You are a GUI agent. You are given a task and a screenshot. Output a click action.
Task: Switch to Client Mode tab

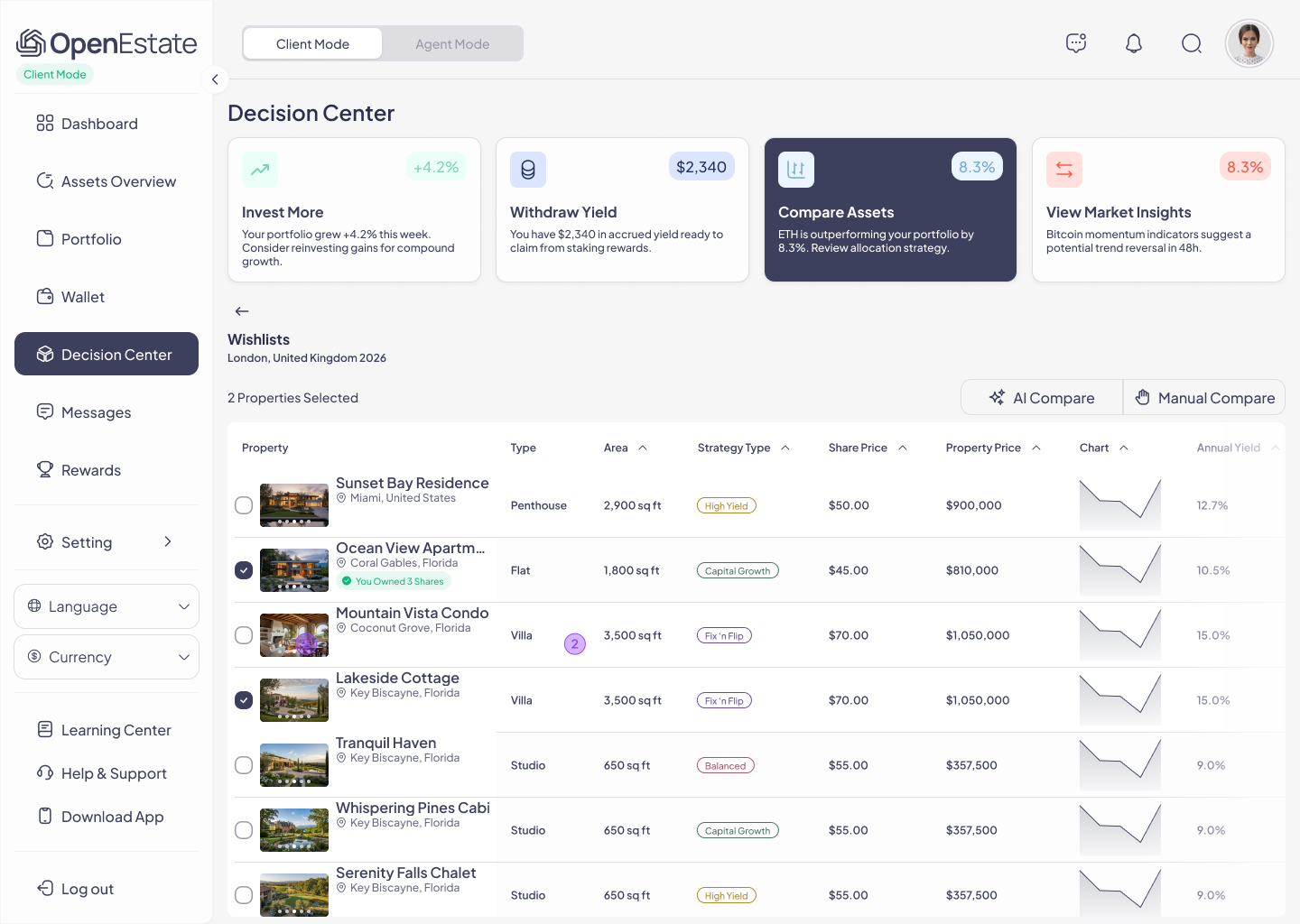pos(312,43)
